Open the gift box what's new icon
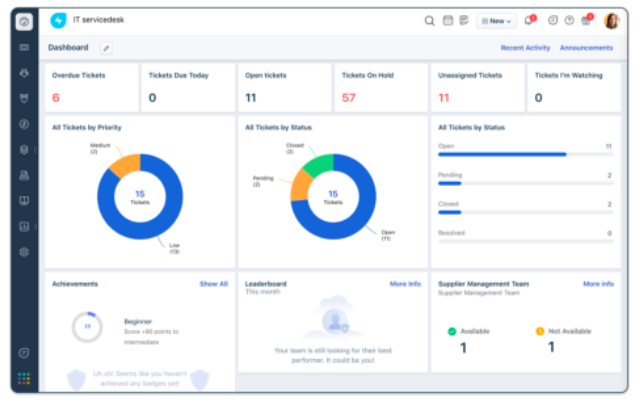642x405 pixels. pos(586,20)
